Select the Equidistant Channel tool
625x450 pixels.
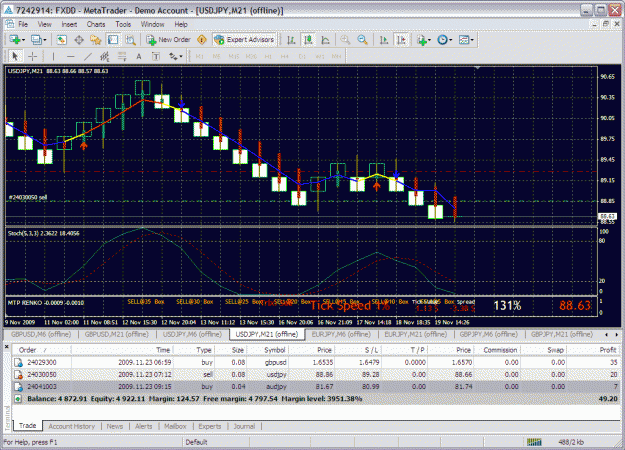click(104, 57)
